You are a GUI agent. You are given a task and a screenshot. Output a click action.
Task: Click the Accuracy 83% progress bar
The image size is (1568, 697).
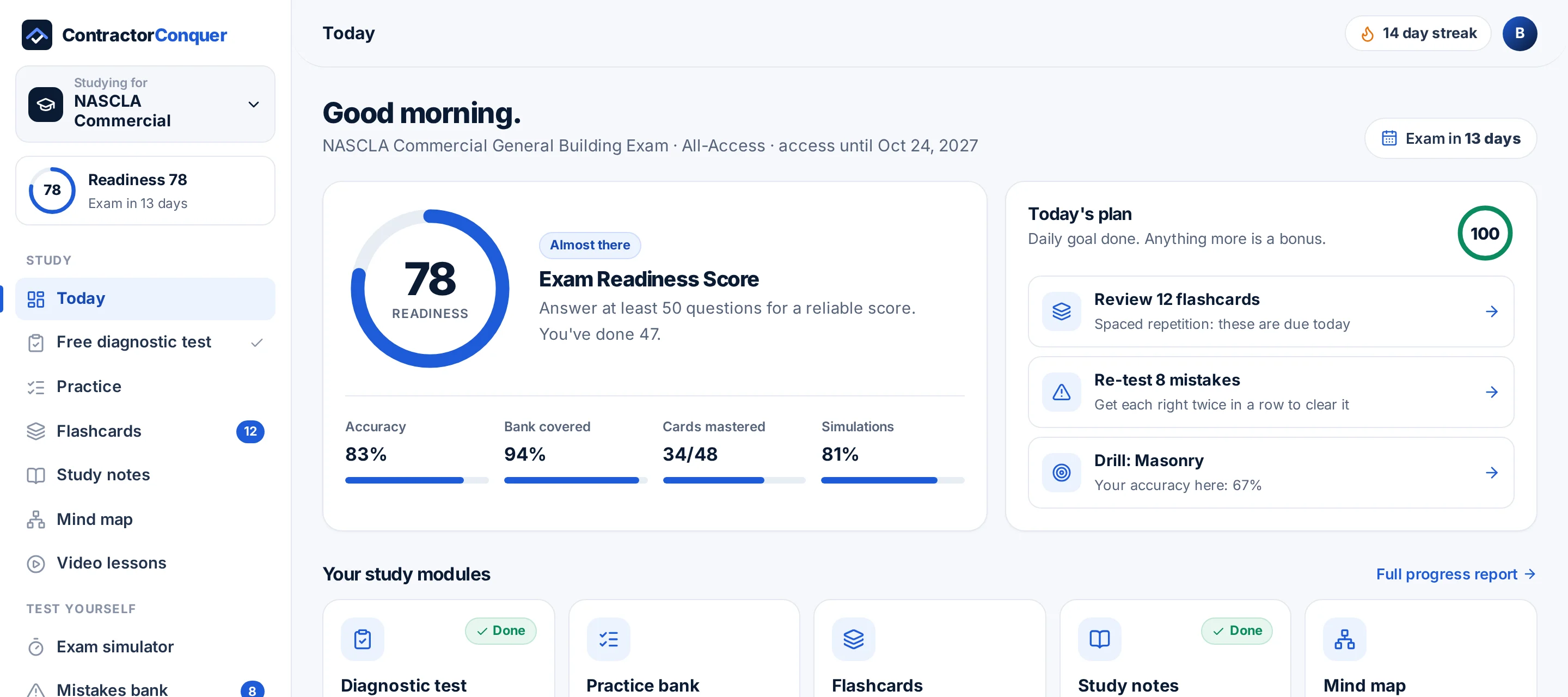[416, 480]
